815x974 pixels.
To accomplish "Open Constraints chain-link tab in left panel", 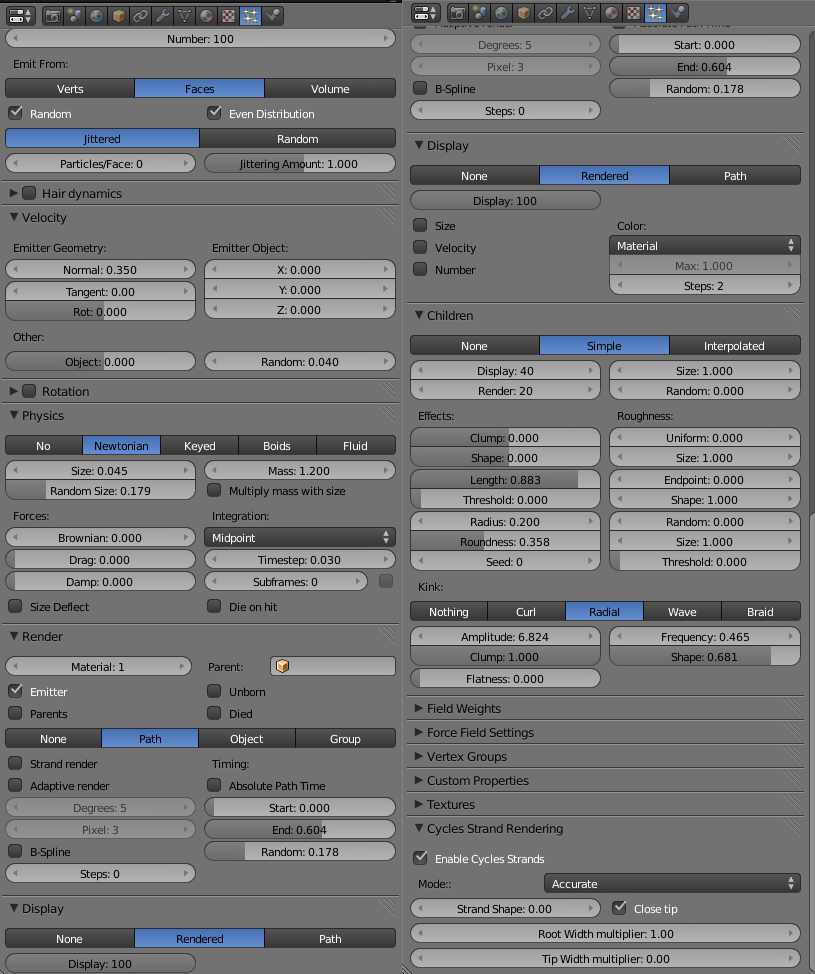I will click(x=140, y=16).
